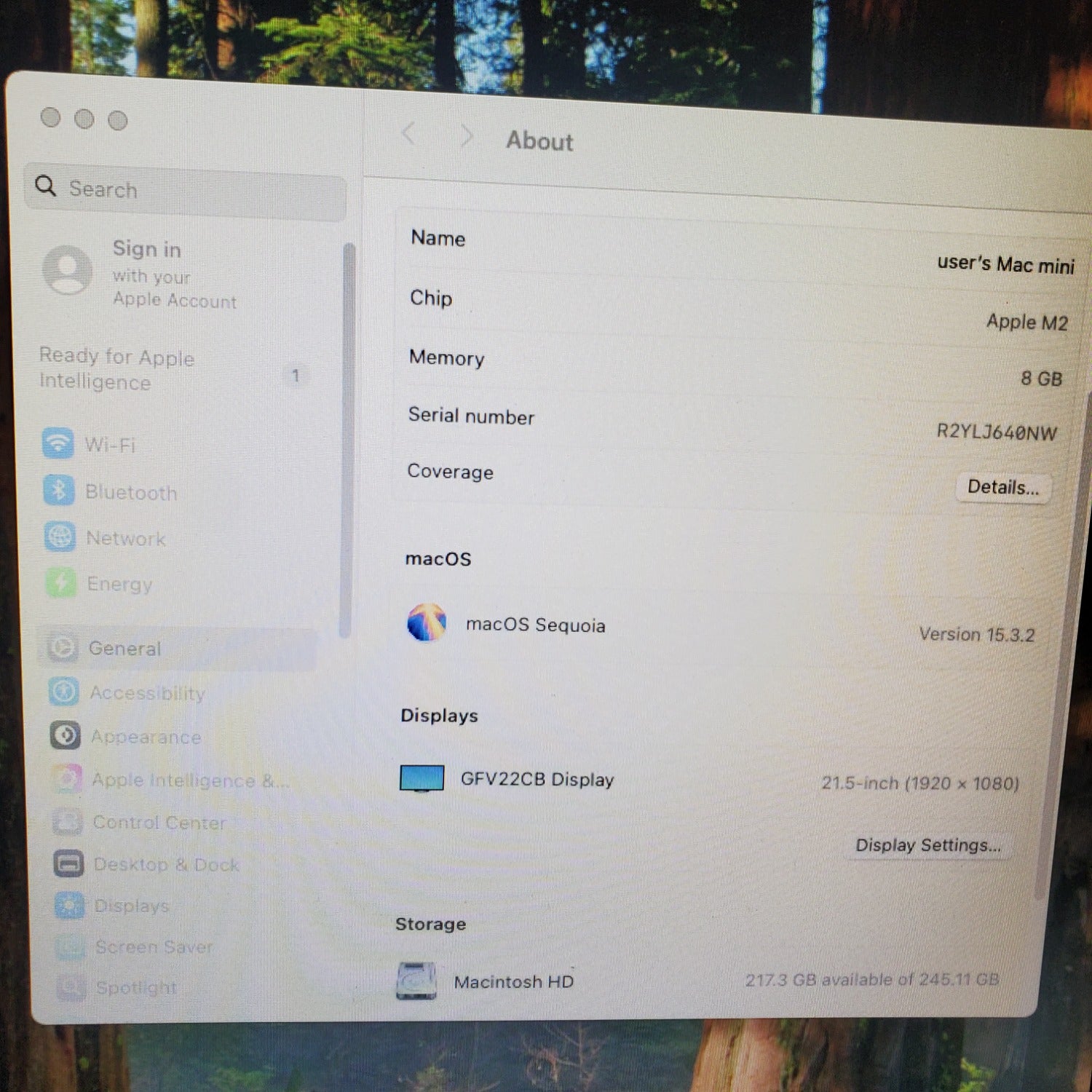The image size is (1092, 1092).
Task: Click the Coverage Details button
Action: (x=1002, y=487)
